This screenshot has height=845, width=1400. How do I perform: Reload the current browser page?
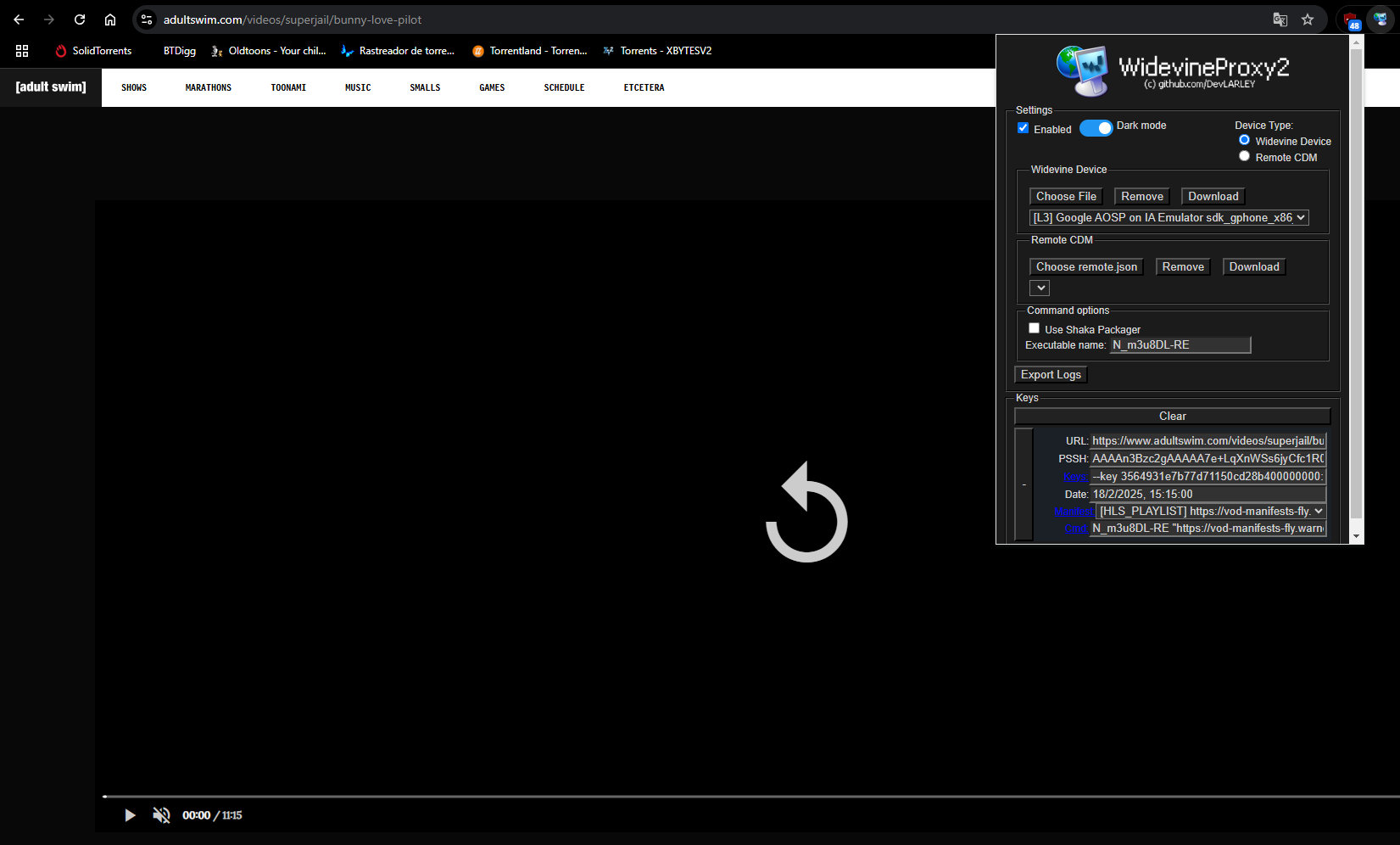80,20
